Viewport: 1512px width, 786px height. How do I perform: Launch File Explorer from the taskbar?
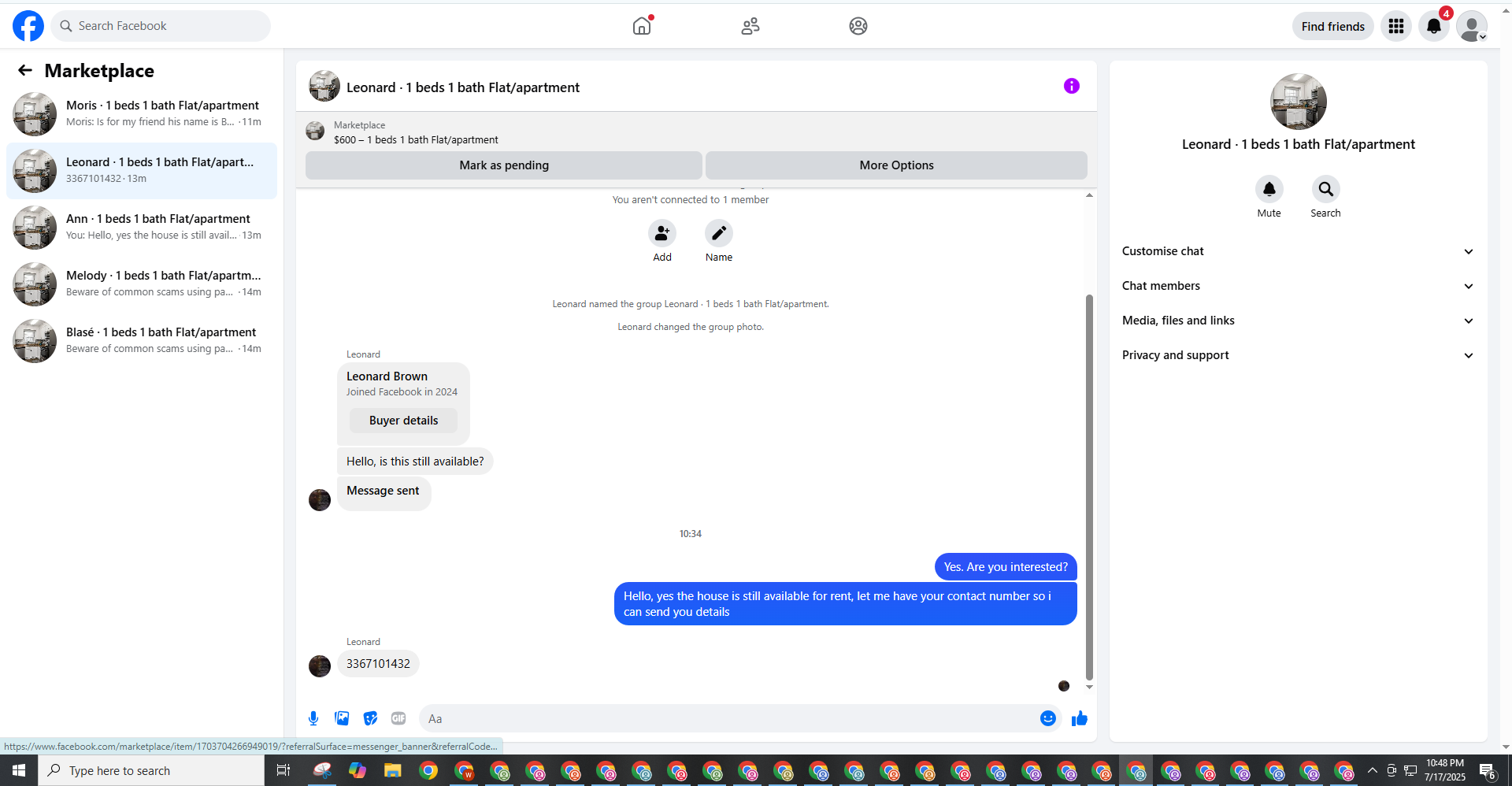pos(392,770)
